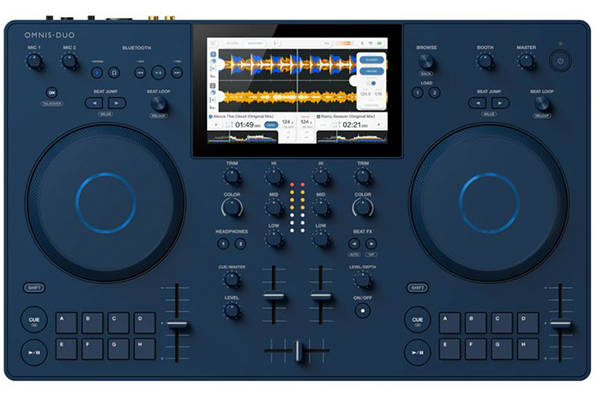The image size is (600, 400).
Task: Click left deck Beat Jump forward arrow
Action: click(117, 103)
